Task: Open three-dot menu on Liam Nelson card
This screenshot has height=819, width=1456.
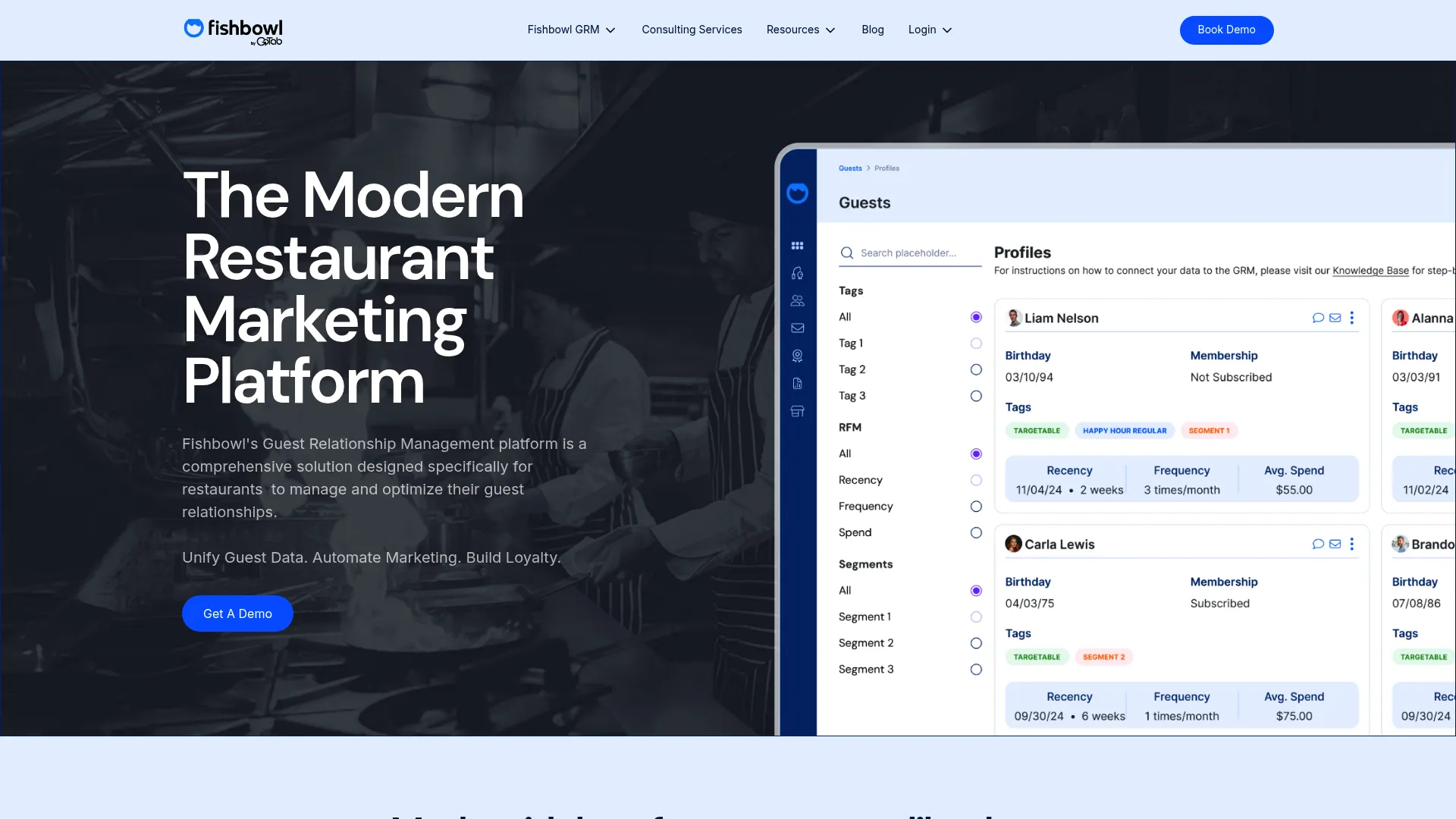Action: point(1352,318)
